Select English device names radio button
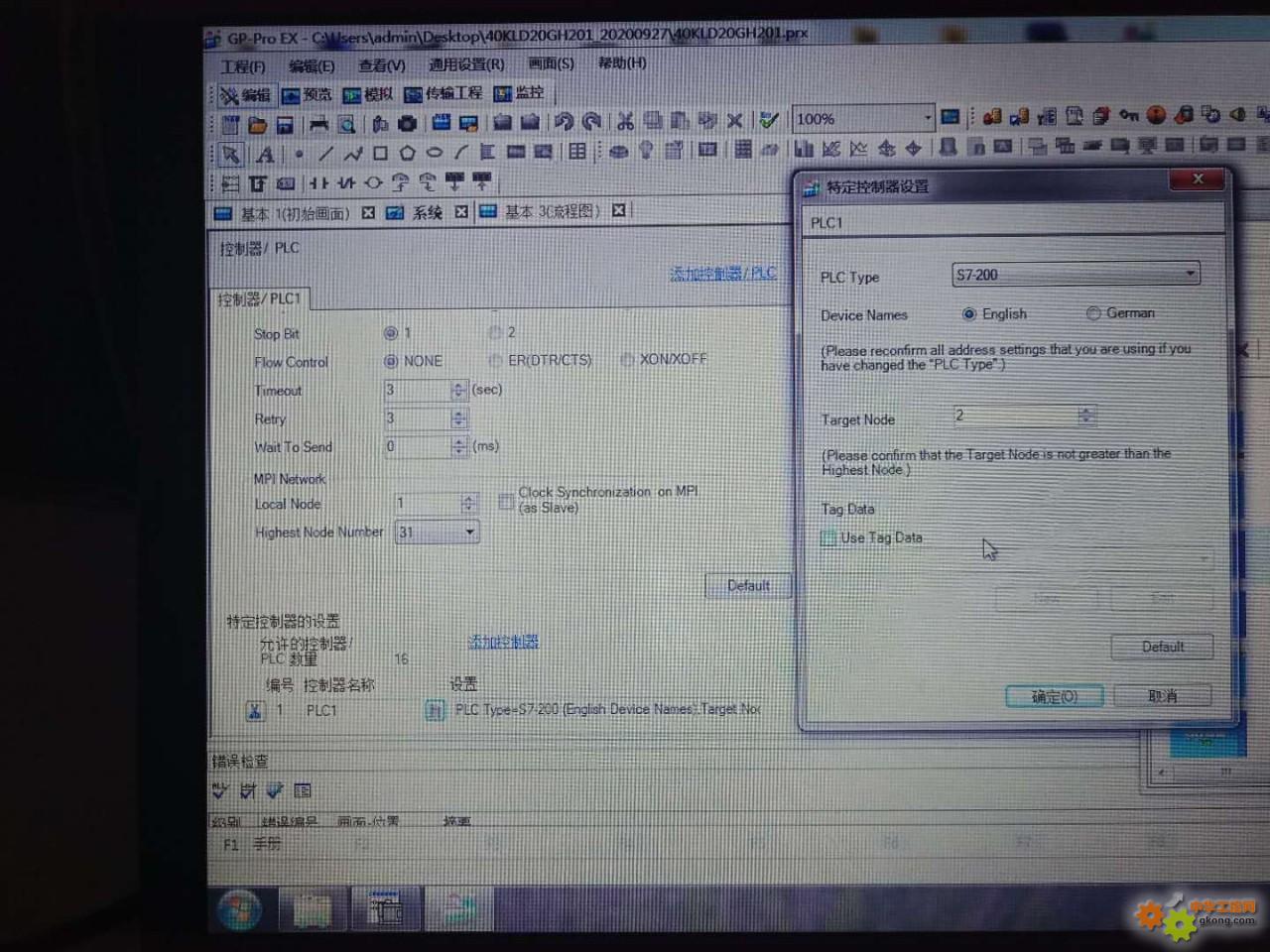Screen dimensions: 1270x952 (x=969, y=314)
